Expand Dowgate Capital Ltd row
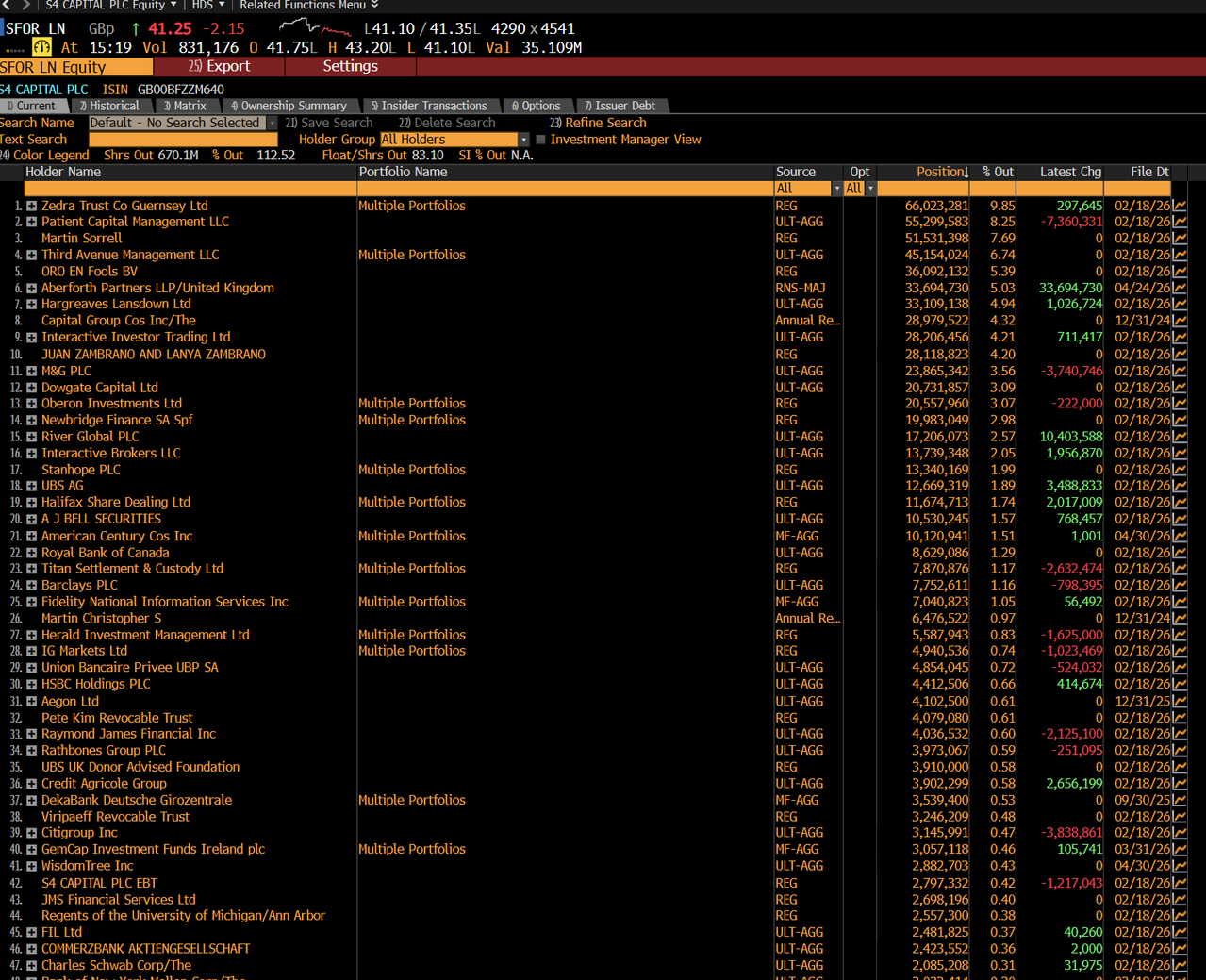 31,388
